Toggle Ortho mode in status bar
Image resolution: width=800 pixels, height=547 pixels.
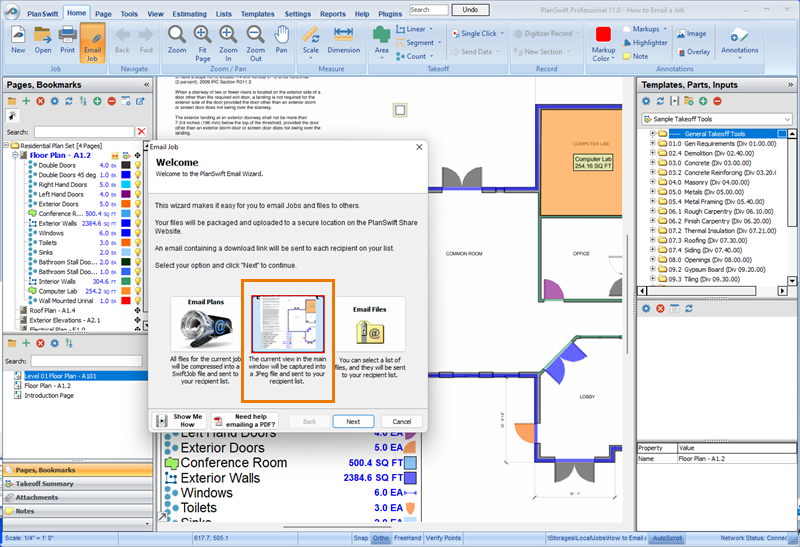click(x=381, y=538)
